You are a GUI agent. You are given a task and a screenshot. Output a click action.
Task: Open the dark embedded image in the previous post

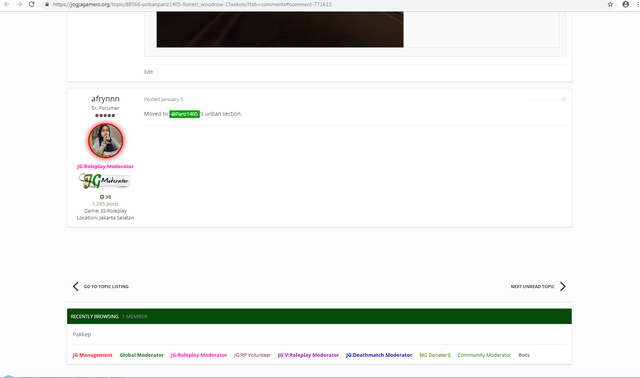280,29
